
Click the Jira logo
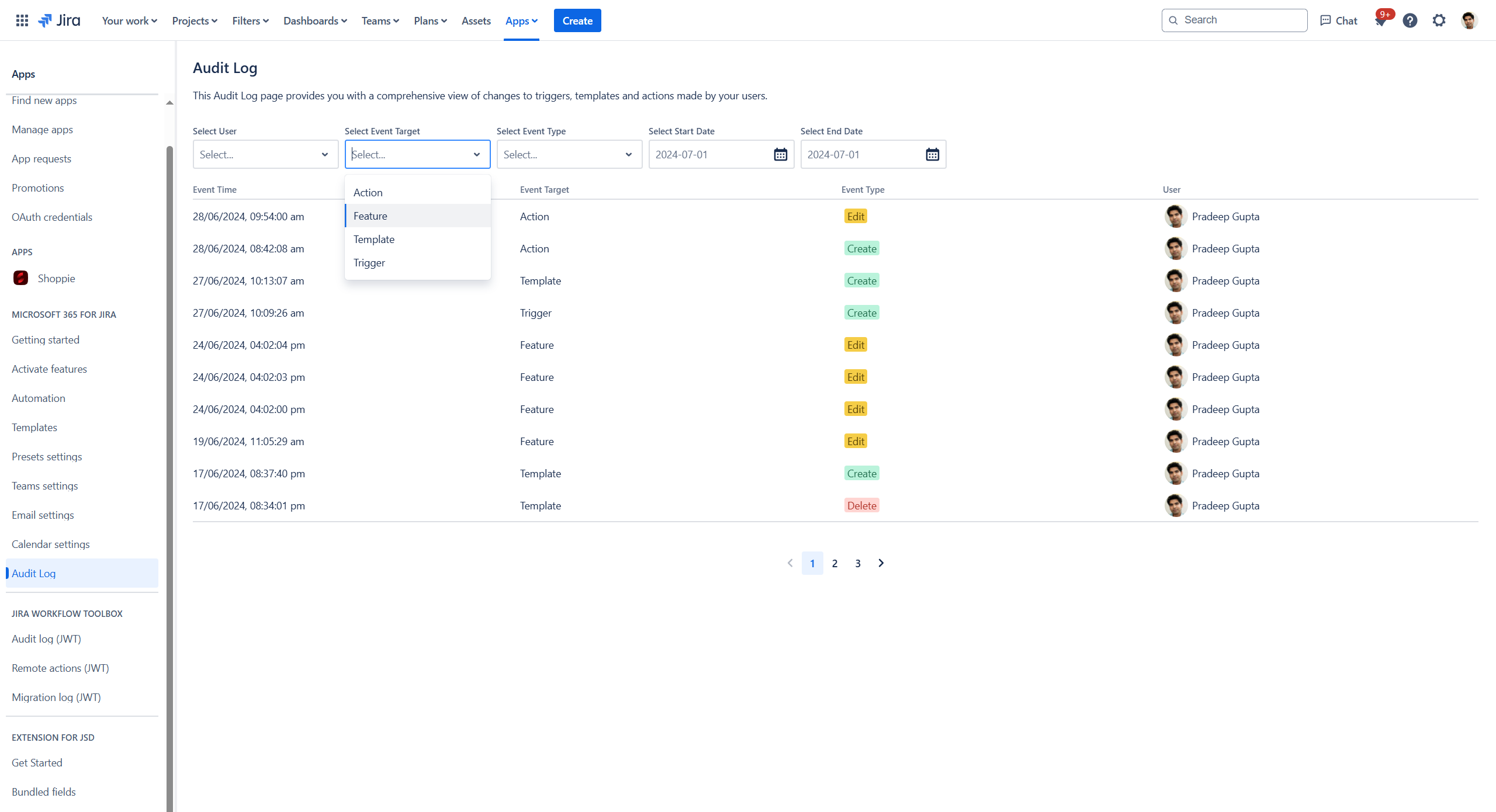[x=60, y=20]
